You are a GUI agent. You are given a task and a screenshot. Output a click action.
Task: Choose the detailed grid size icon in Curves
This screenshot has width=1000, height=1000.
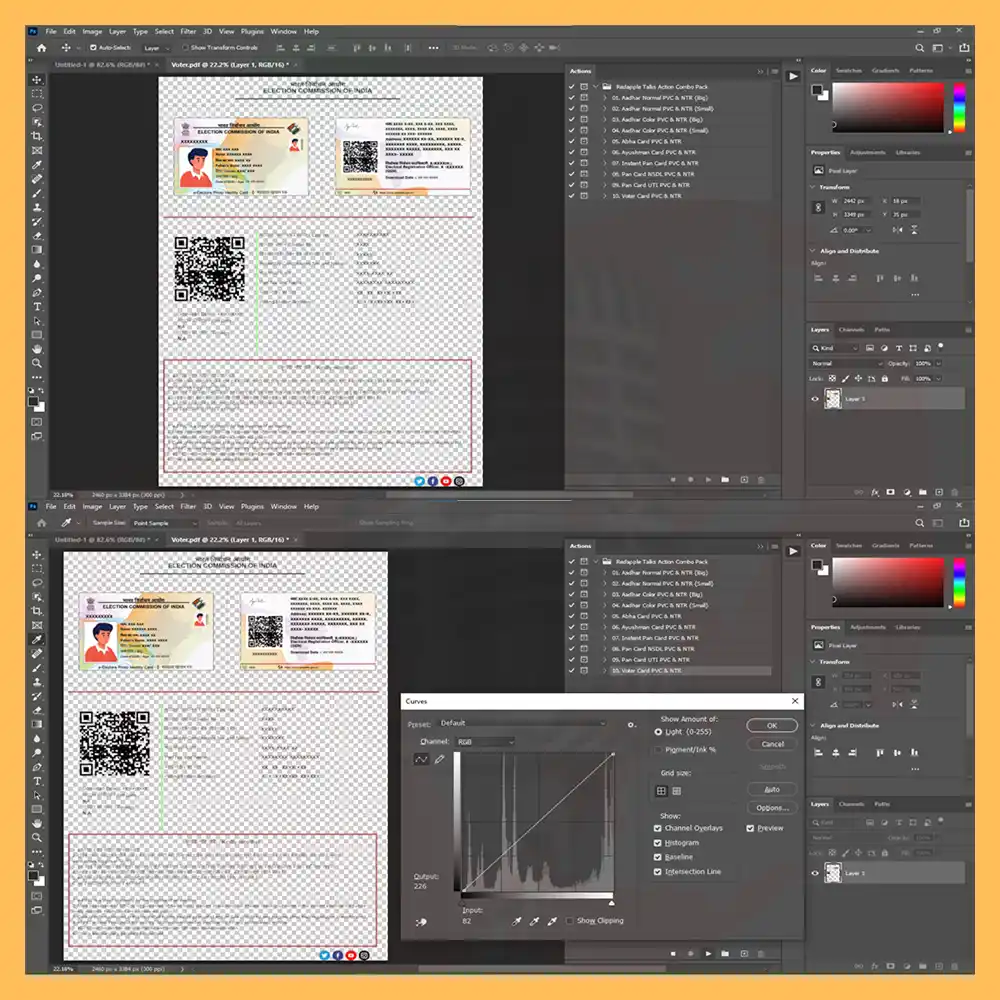[677, 791]
